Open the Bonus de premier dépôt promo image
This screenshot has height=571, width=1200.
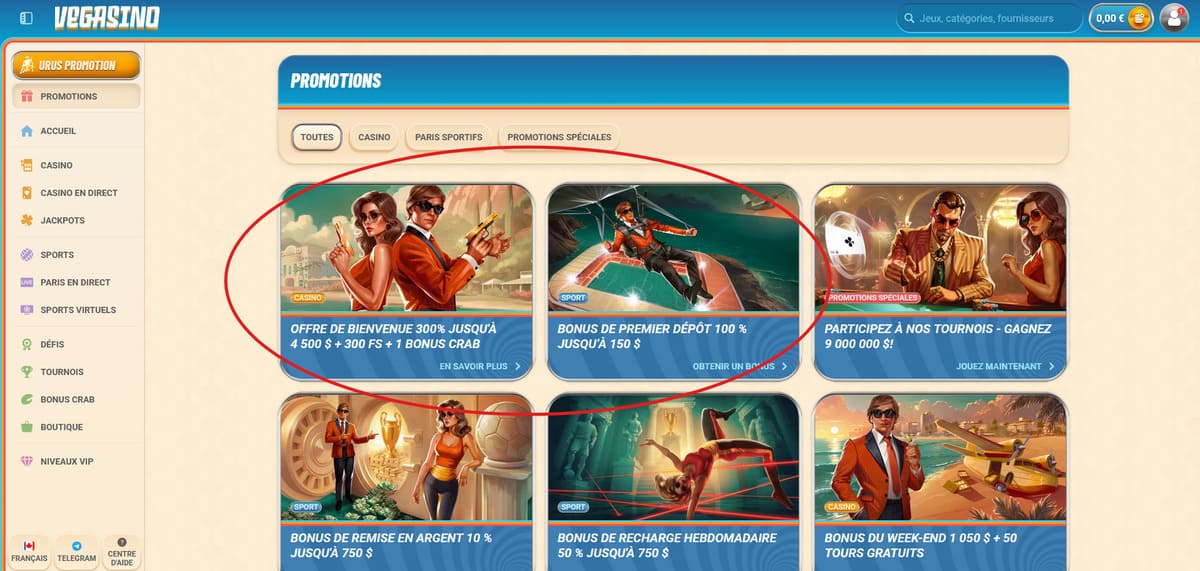675,248
